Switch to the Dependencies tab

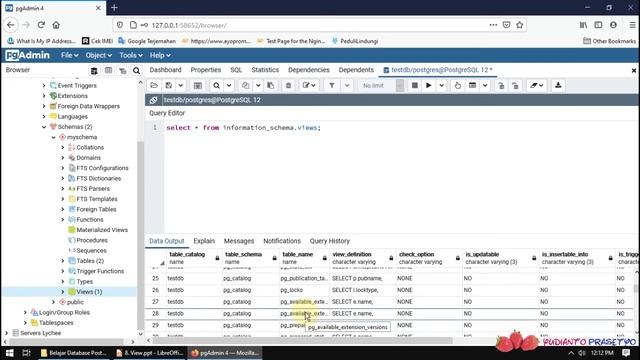(309, 70)
